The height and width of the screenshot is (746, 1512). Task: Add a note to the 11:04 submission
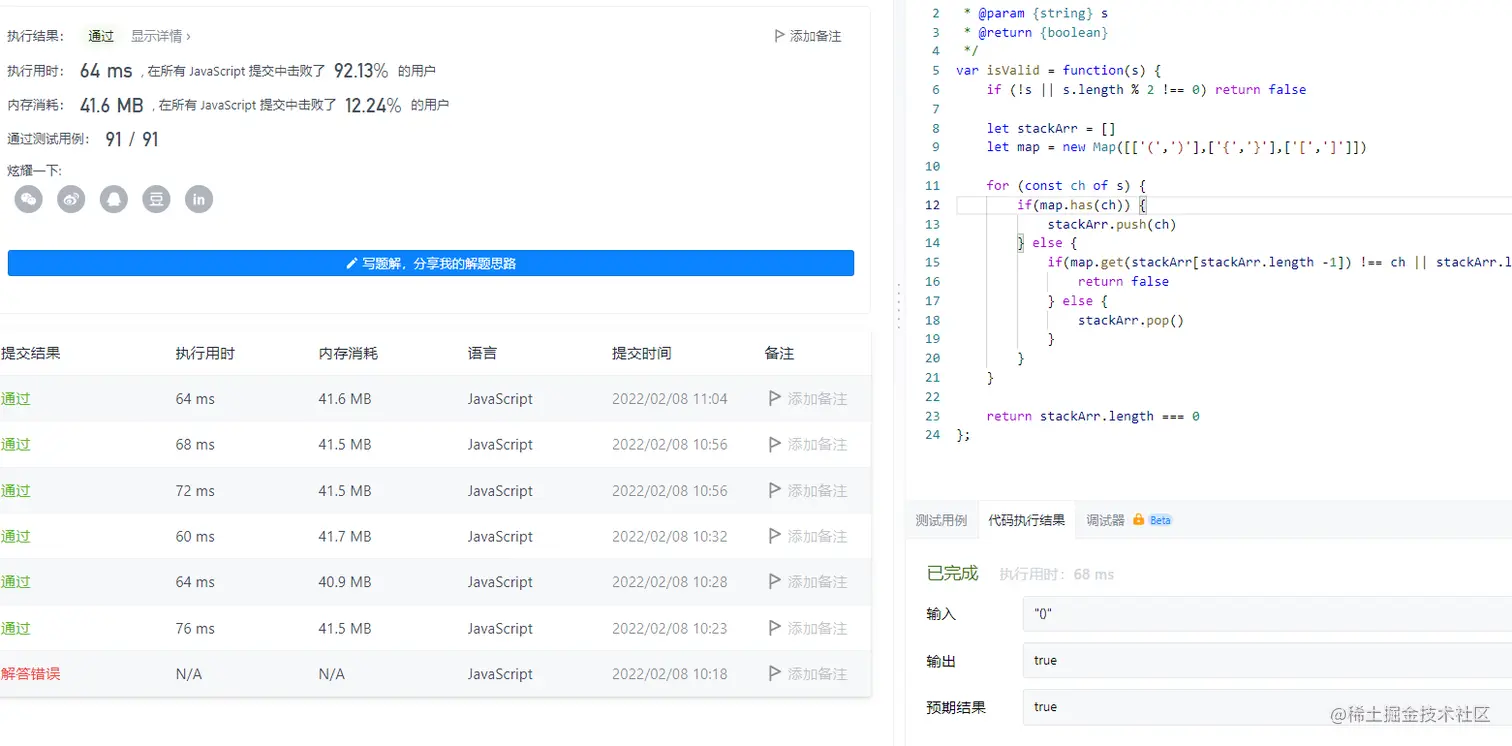tap(808, 399)
